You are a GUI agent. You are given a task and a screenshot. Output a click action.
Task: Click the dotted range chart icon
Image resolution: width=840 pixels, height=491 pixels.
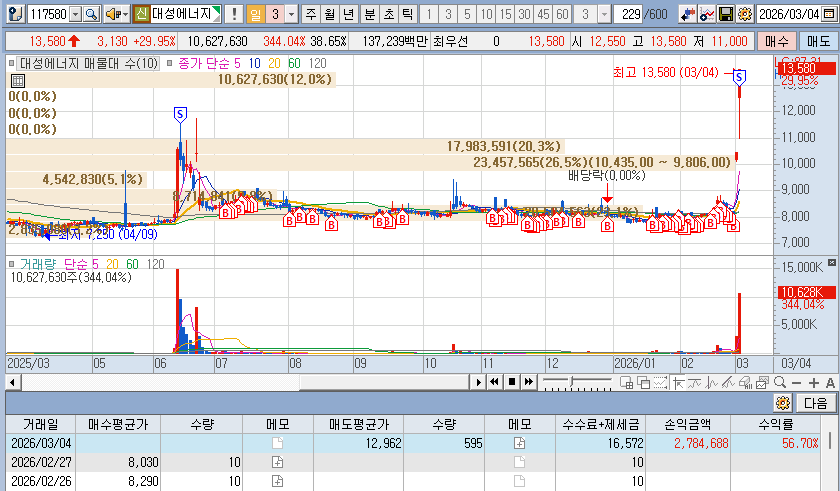point(660,382)
